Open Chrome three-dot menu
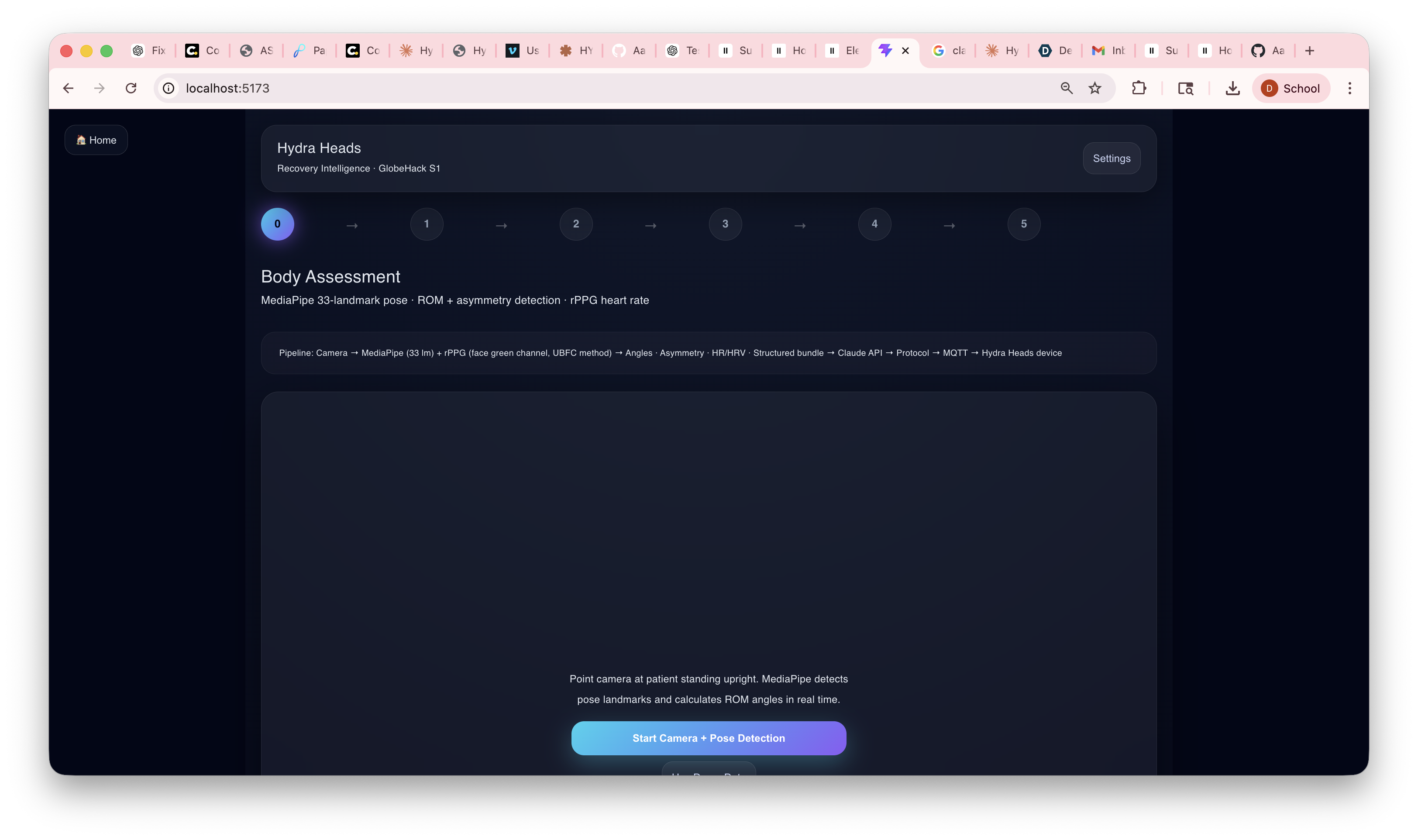The height and width of the screenshot is (840, 1418). pos(1349,88)
